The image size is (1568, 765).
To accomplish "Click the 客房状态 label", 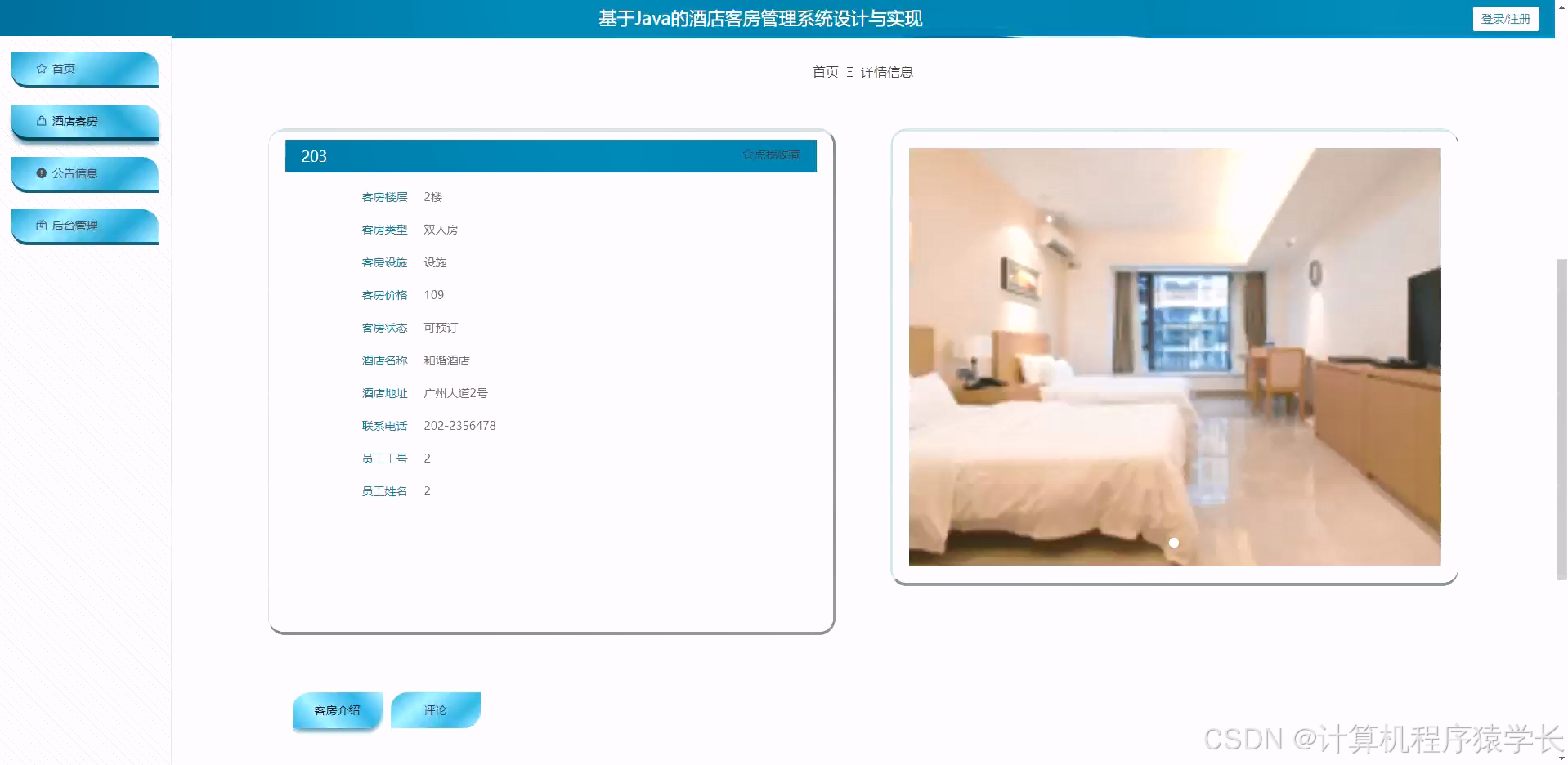I will pos(384,328).
